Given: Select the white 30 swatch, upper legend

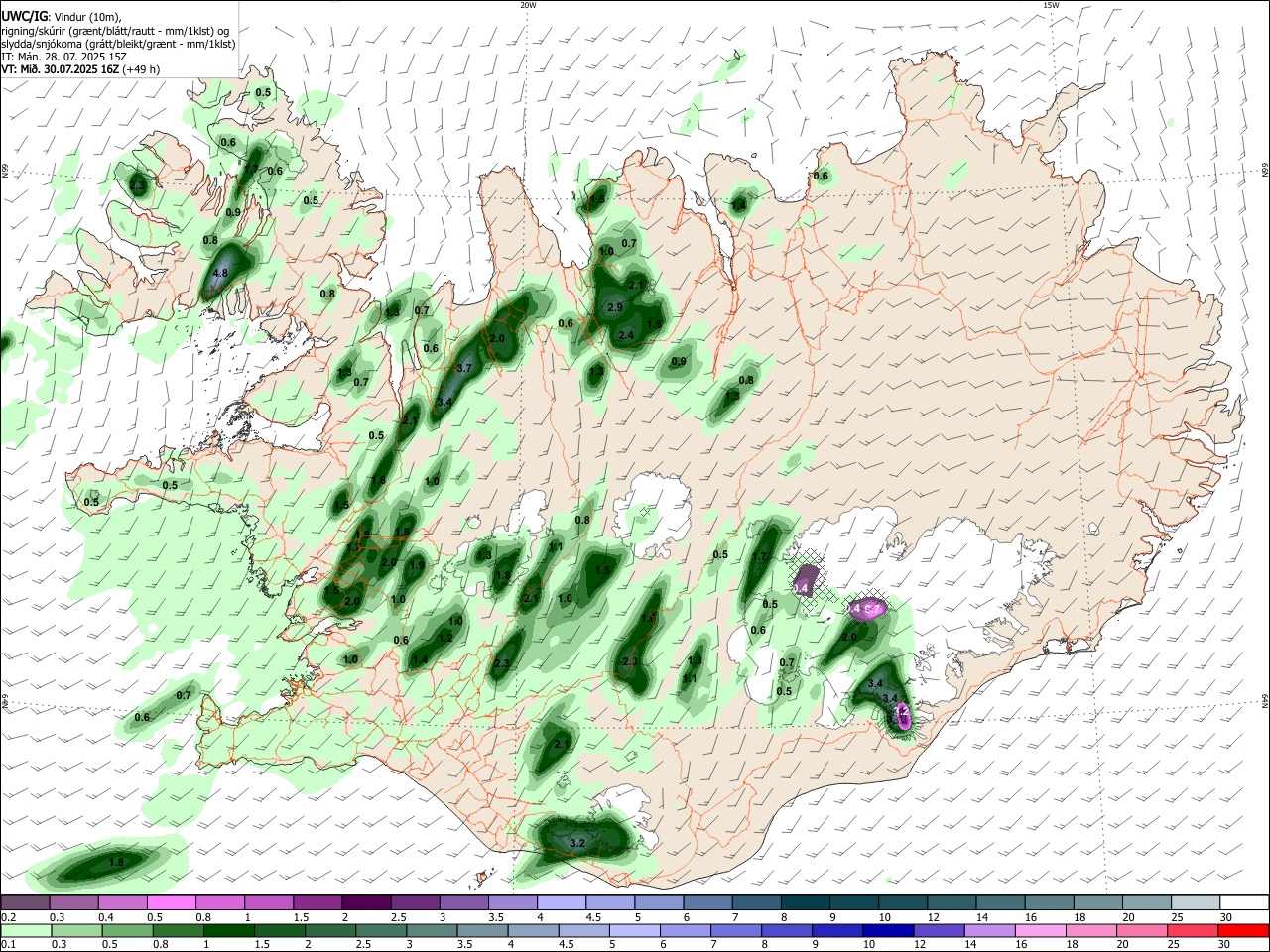Looking at the screenshot, I should pyautogui.click(x=1244, y=903).
